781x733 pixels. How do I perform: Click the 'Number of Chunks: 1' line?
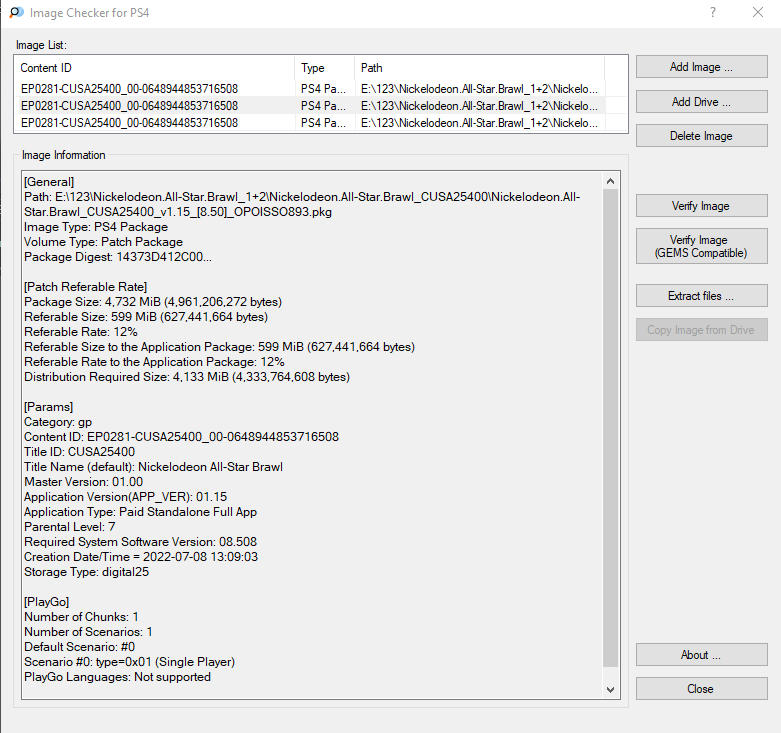[81, 616]
